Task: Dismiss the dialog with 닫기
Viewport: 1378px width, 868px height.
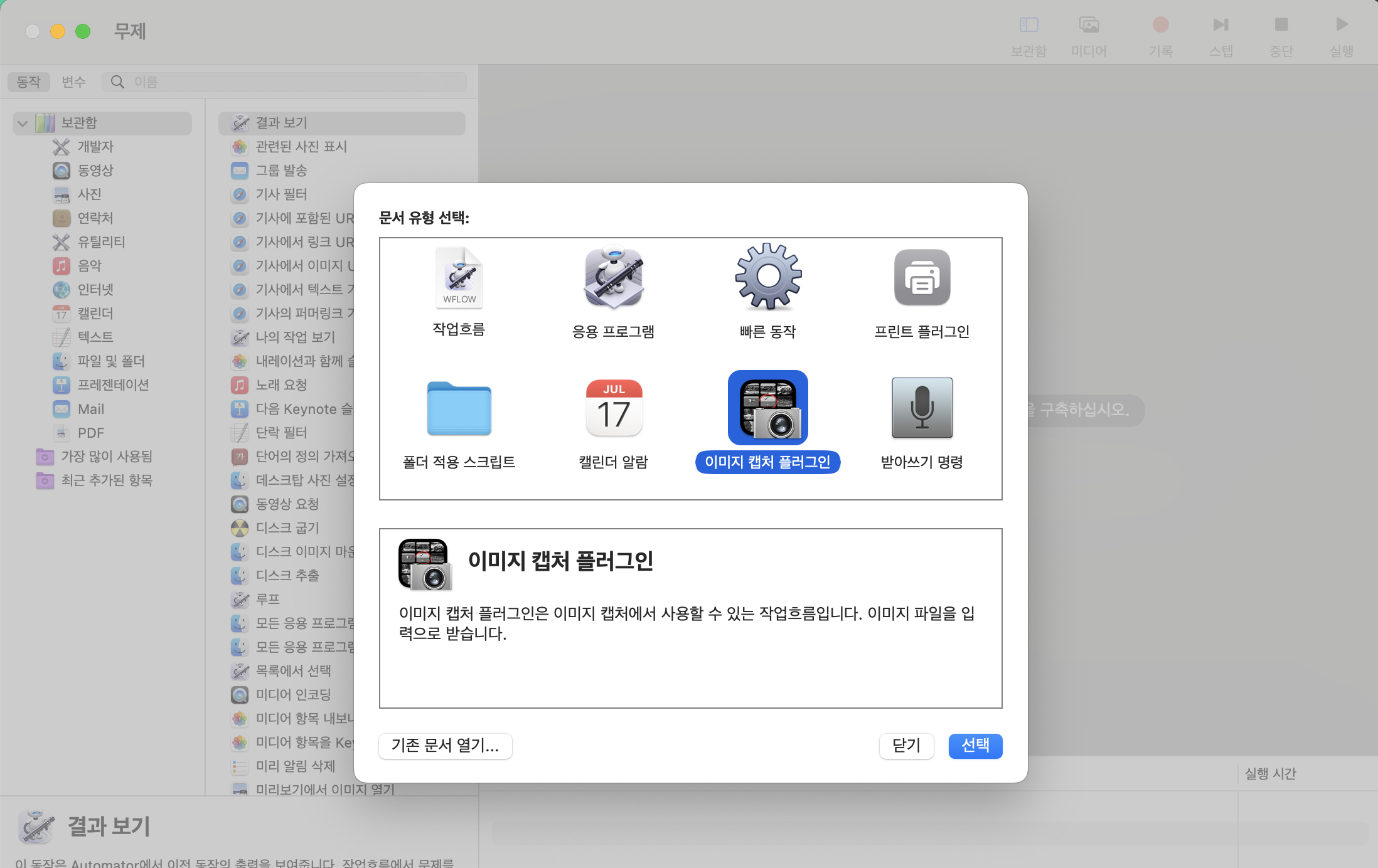Action: pyautogui.click(x=906, y=746)
